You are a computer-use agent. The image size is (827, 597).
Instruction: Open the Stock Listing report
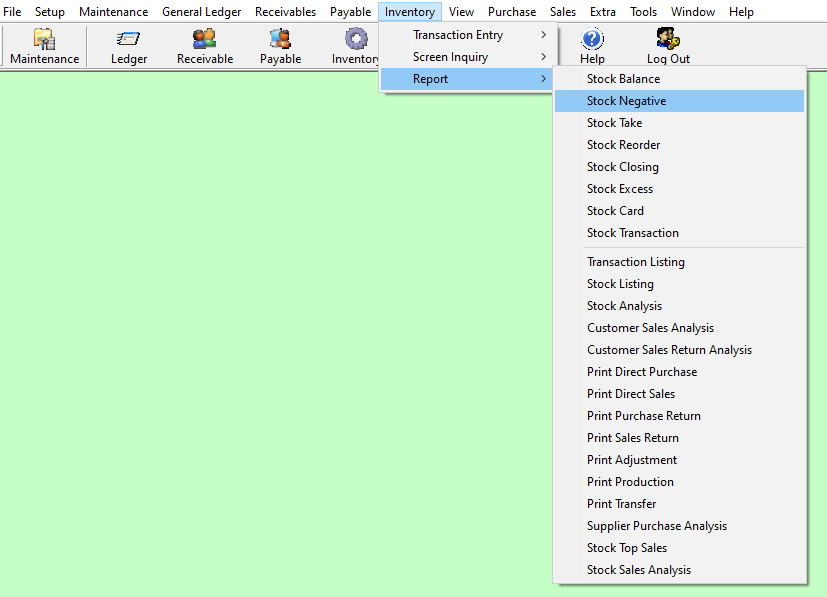coord(679,284)
